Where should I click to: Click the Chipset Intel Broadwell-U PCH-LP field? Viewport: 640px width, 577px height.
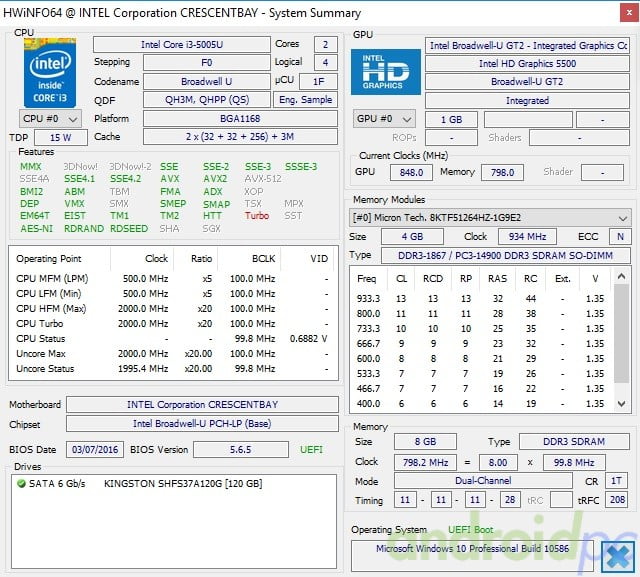[202, 424]
